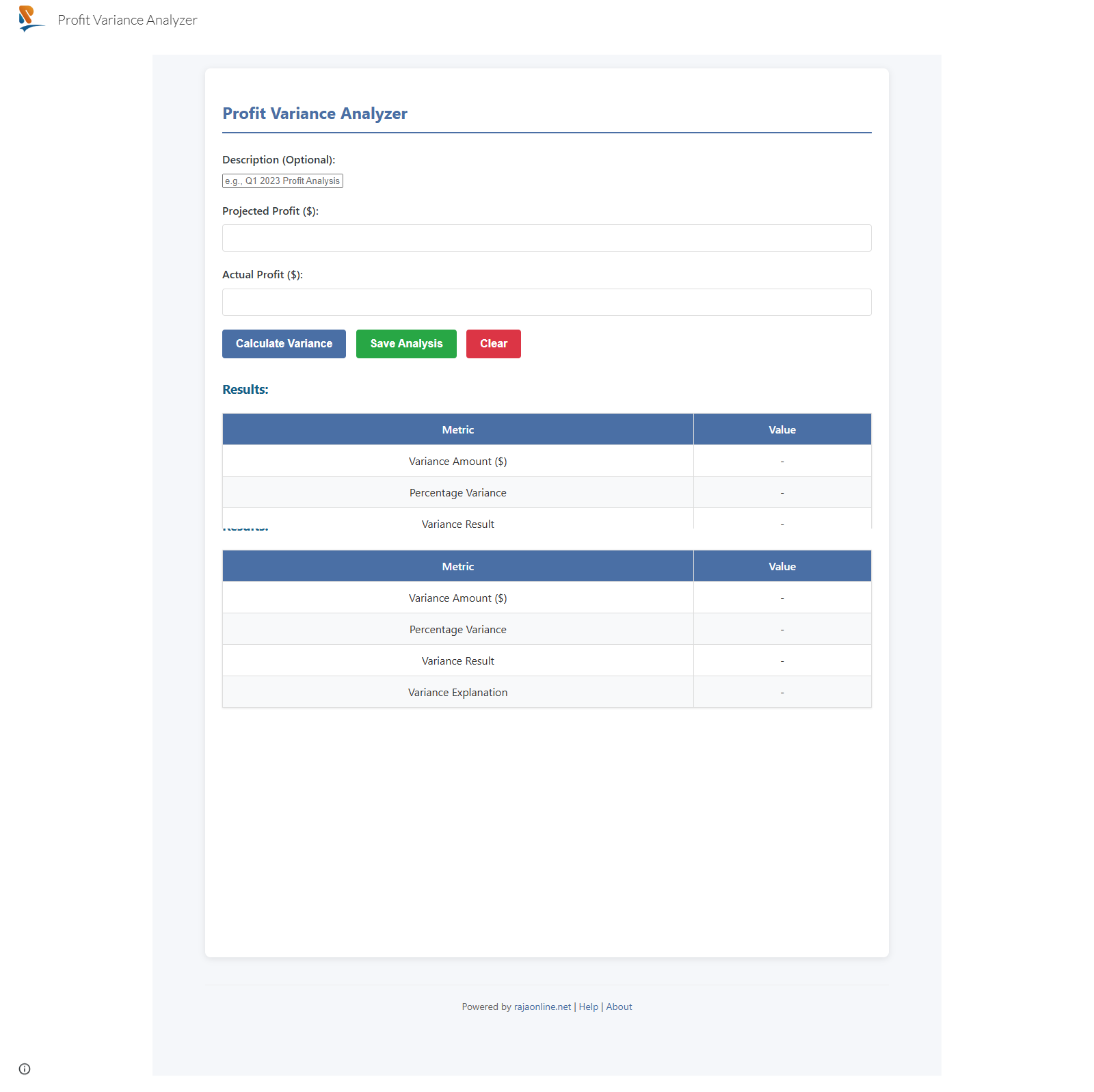Click the Description optional input field

click(282, 181)
